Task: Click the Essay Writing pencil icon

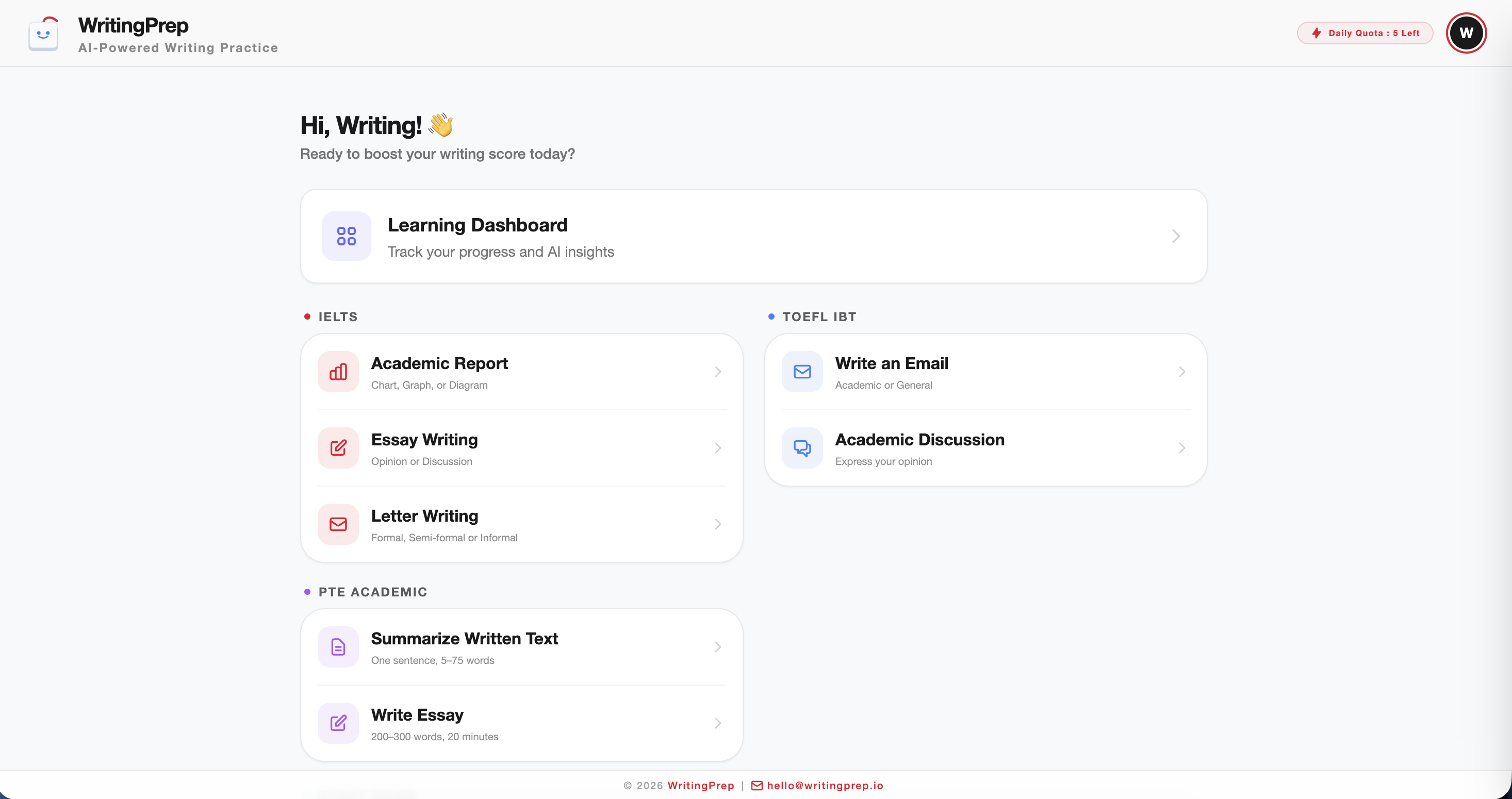Action: point(338,447)
